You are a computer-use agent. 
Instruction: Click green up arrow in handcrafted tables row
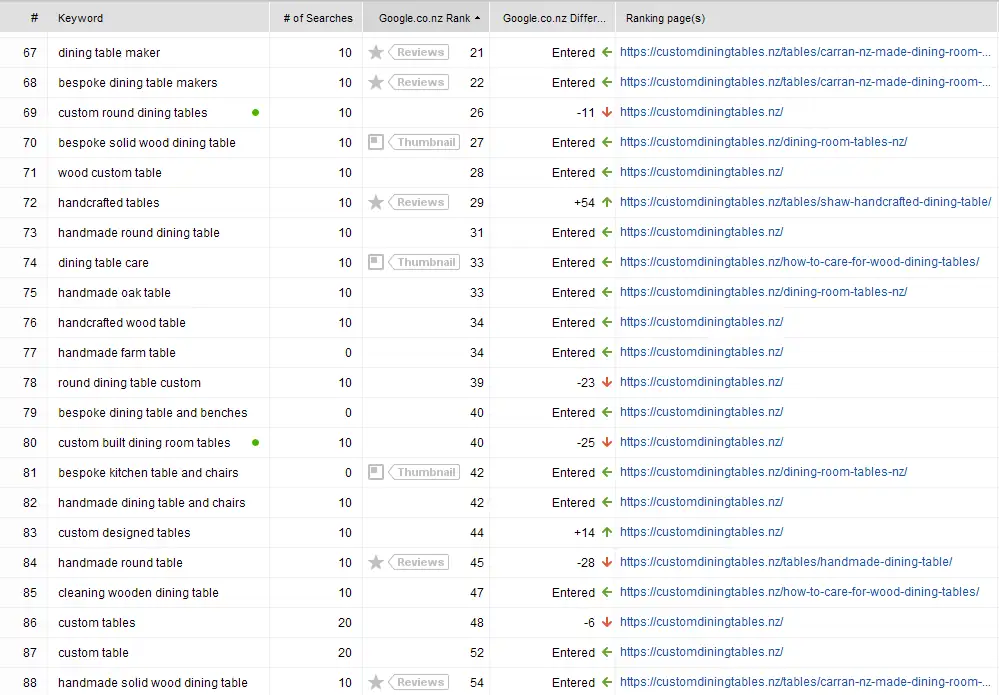pos(607,202)
